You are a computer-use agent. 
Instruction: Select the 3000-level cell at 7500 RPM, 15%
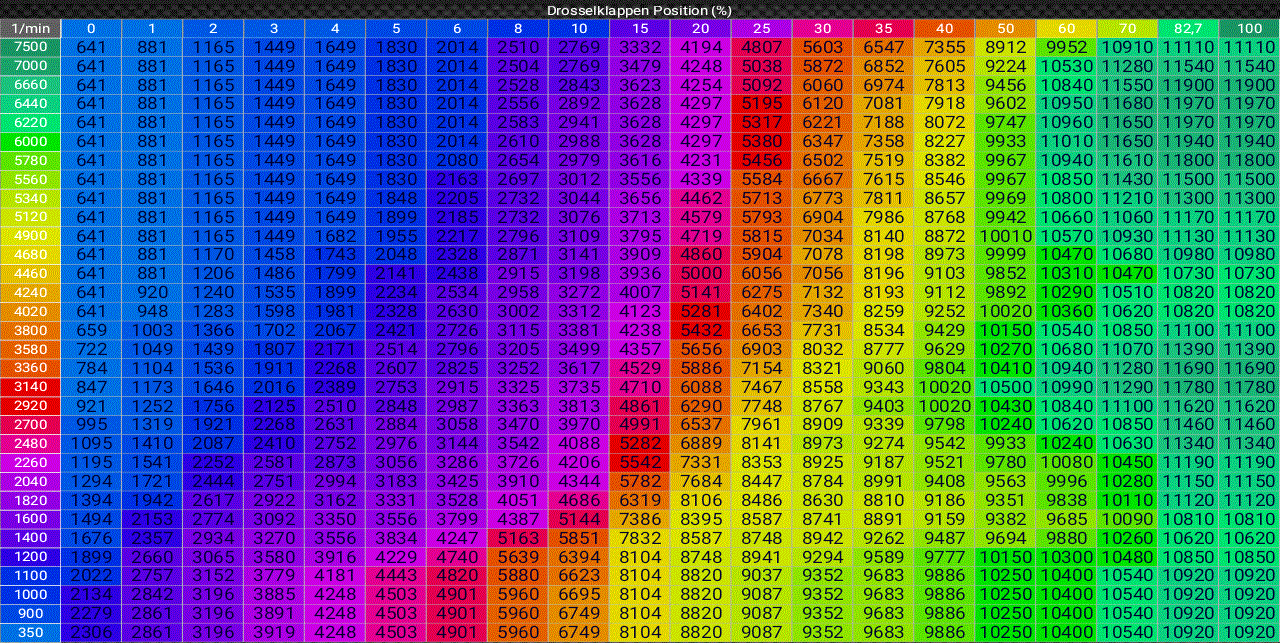[x=642, y=47]
